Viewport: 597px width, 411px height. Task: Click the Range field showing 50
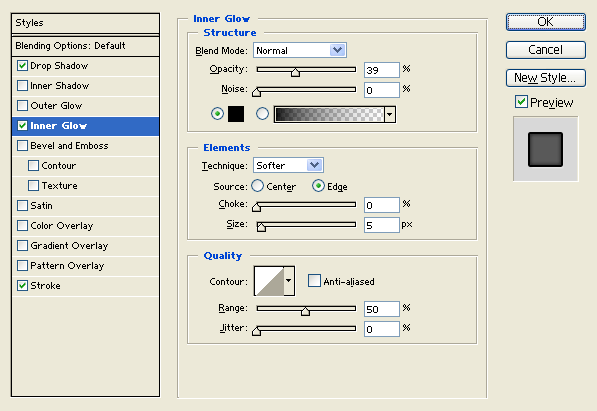tap(382, 309)
